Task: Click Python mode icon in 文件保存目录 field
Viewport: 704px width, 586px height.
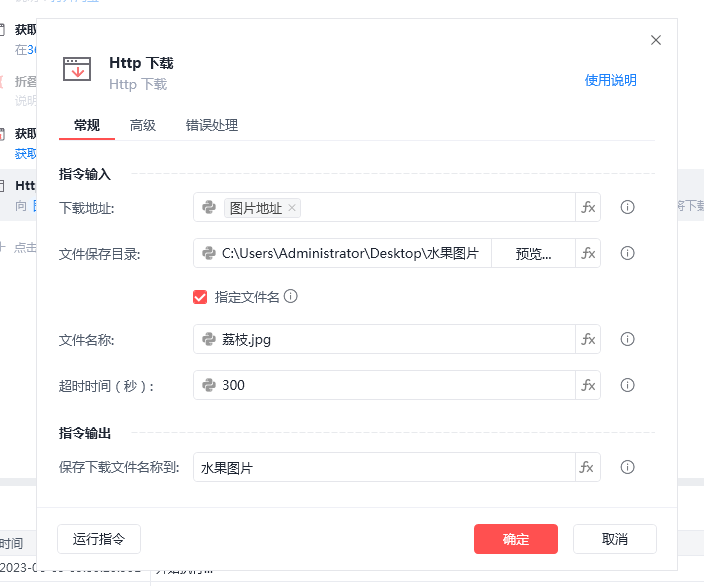Action: [x=209, y=253]
